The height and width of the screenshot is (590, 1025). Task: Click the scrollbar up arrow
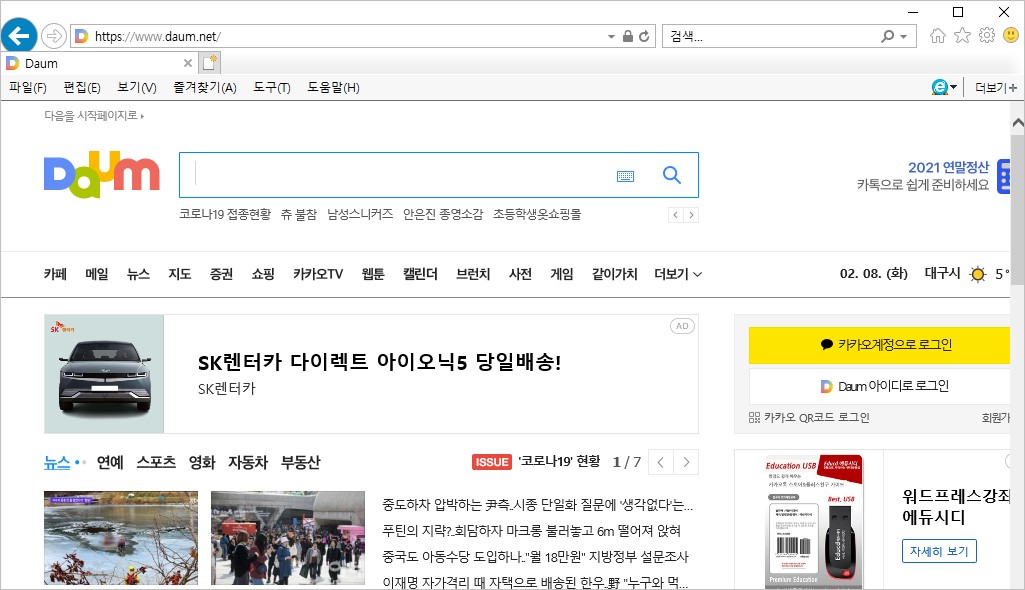(x=1017, y=122)
